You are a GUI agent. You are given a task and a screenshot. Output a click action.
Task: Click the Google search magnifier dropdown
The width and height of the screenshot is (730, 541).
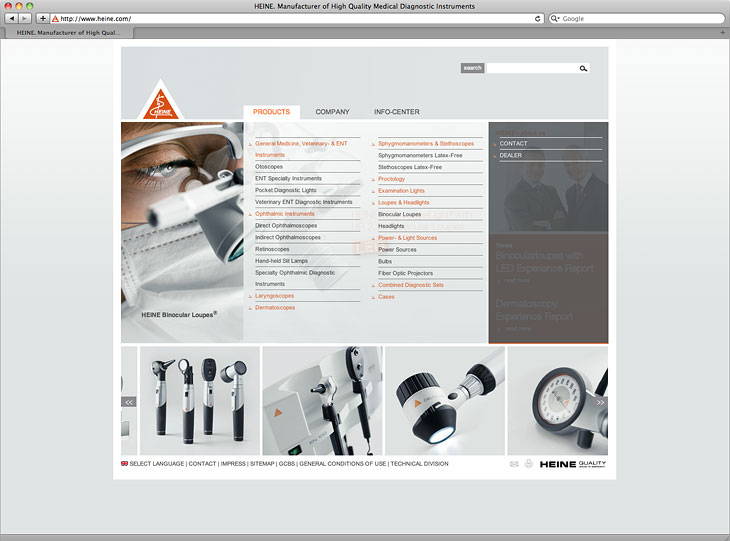pyautogui.click(x=555, y=19)
